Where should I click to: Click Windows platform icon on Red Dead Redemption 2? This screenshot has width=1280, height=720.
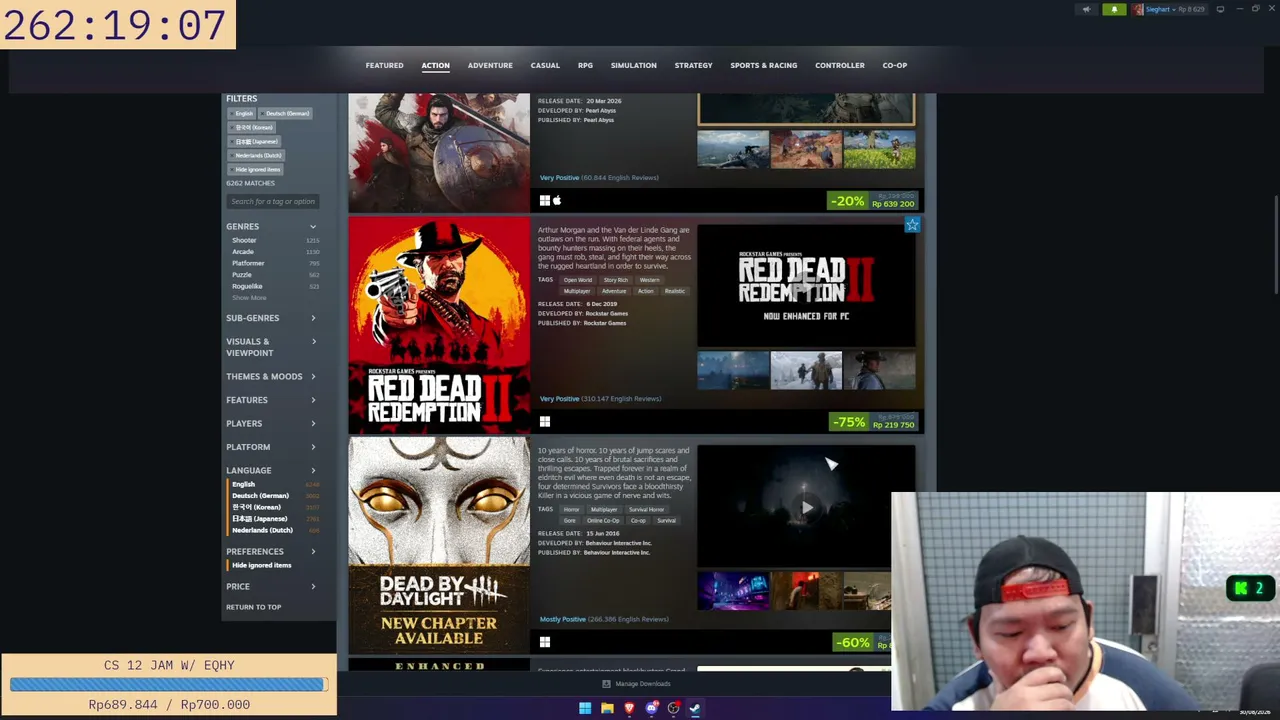tap(545, 422)
